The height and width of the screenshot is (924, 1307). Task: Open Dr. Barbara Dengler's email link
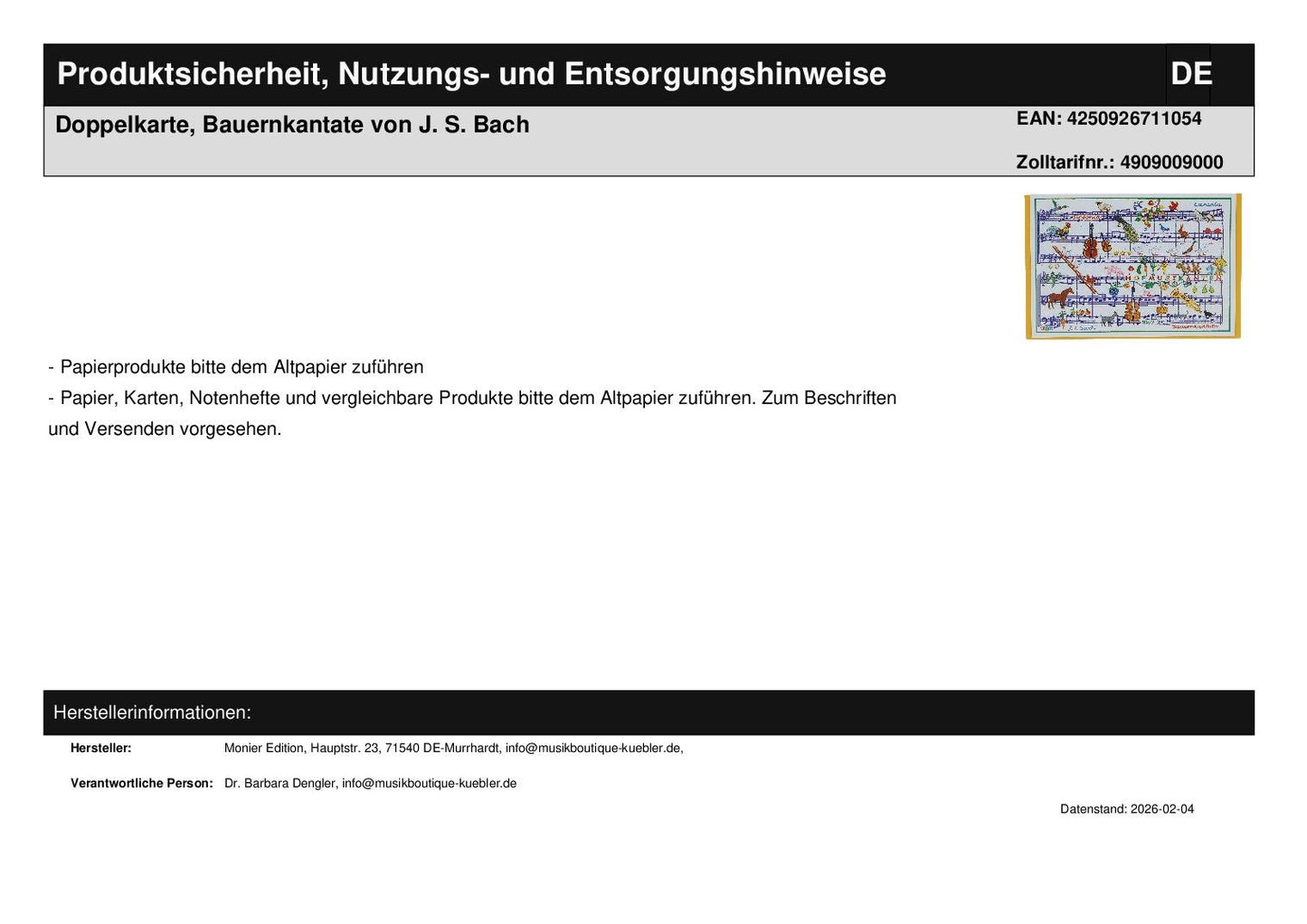point(429,783)
